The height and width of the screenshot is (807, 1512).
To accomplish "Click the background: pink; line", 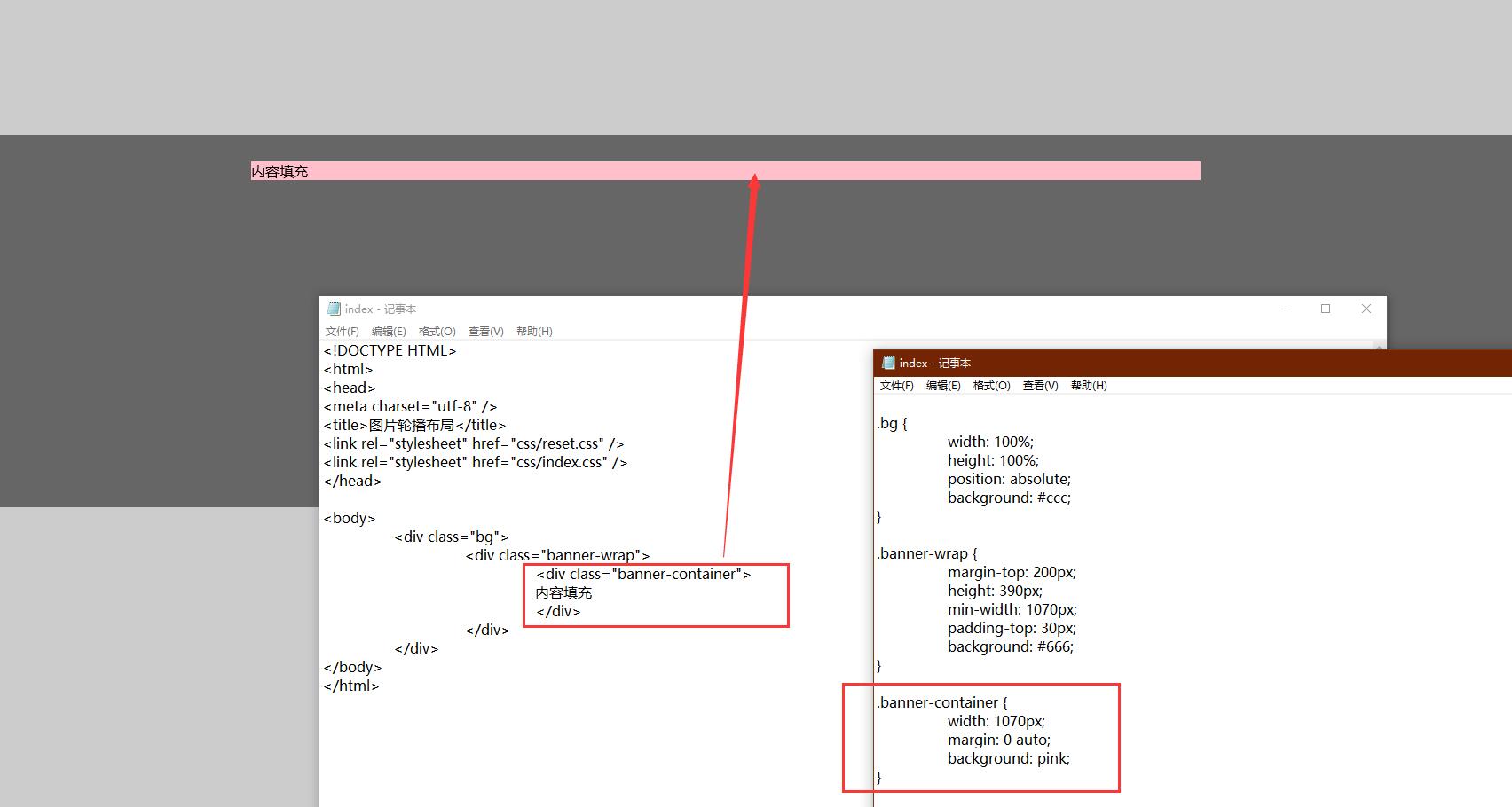I will tap(1009, 758).
